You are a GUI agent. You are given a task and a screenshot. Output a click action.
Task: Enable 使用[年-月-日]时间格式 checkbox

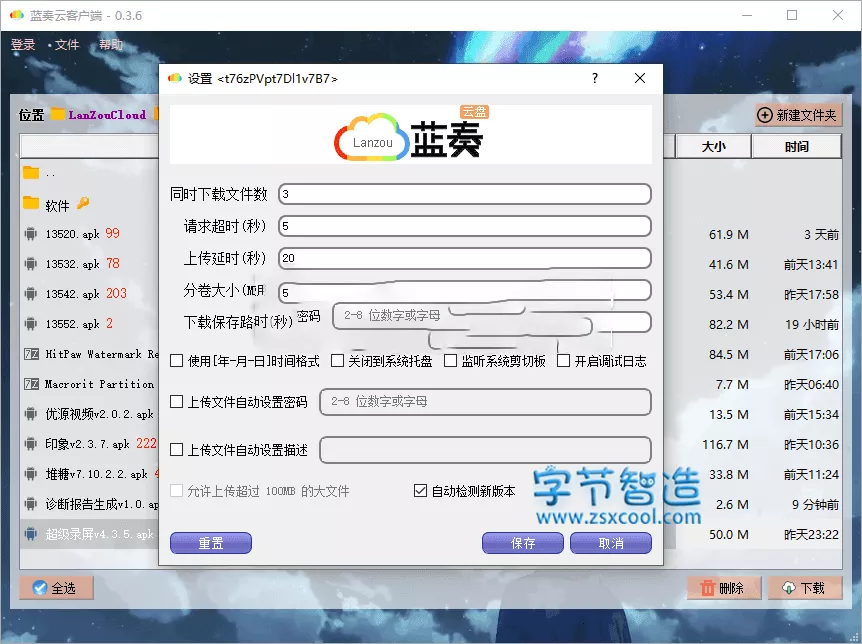(x=176, y=361)
